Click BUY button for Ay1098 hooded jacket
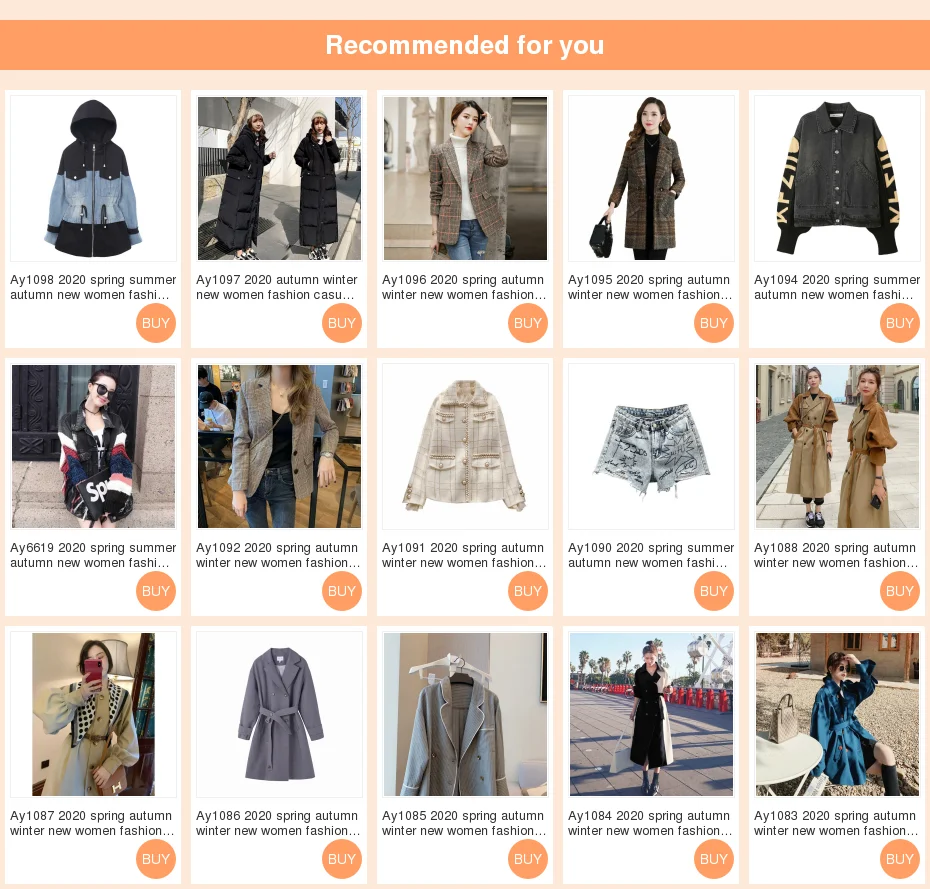Viewport: 930px width, 889px height. [156, 323]
